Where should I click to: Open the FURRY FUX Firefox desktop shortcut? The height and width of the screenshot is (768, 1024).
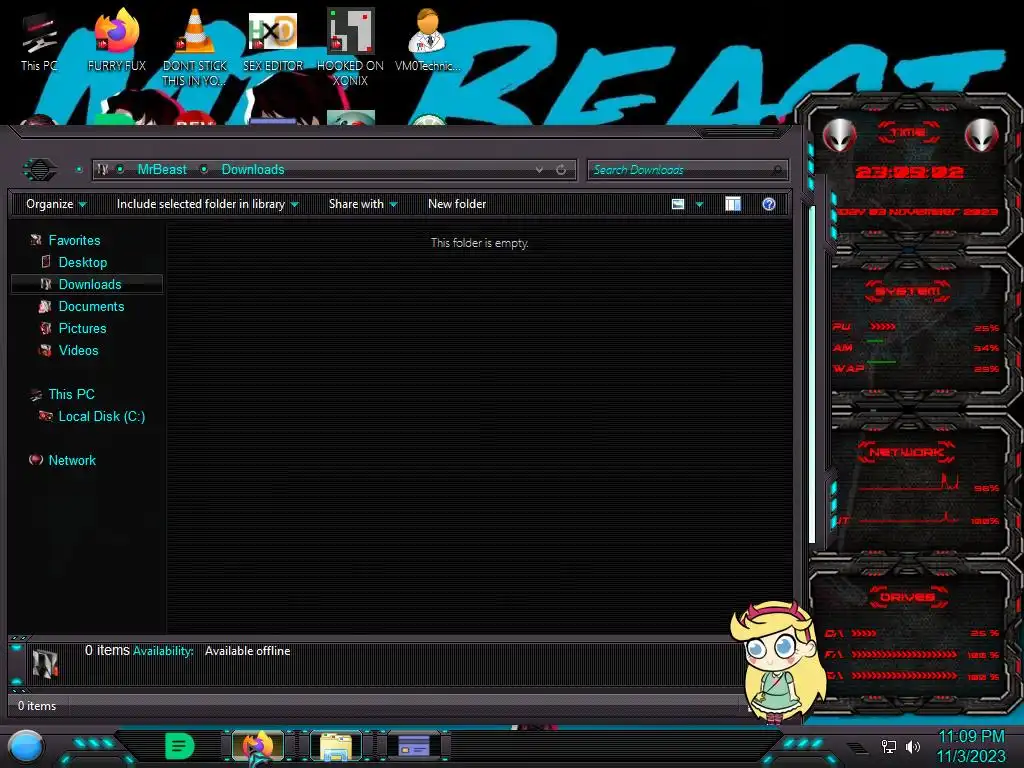[117, 40]
